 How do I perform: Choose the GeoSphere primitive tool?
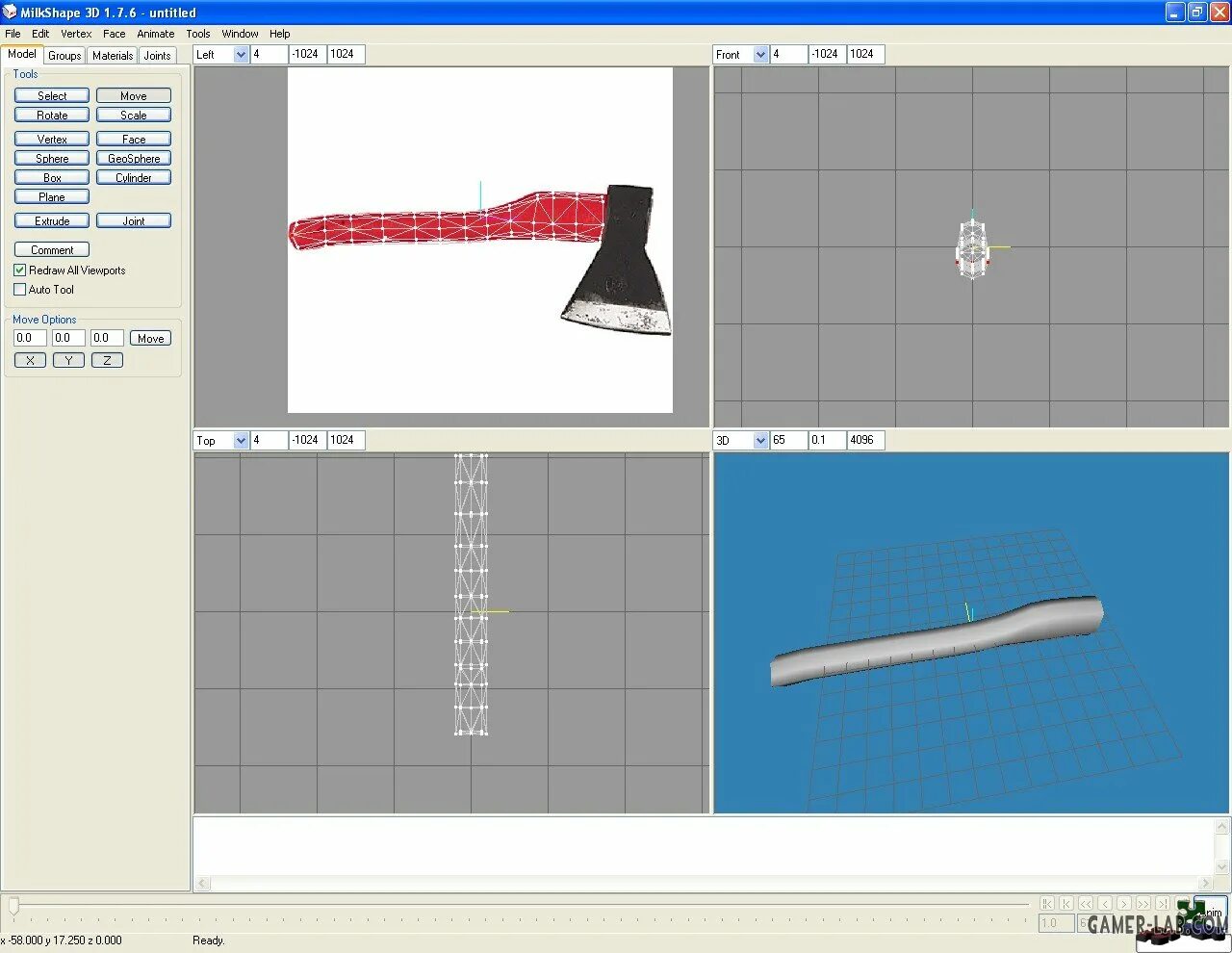134,158
